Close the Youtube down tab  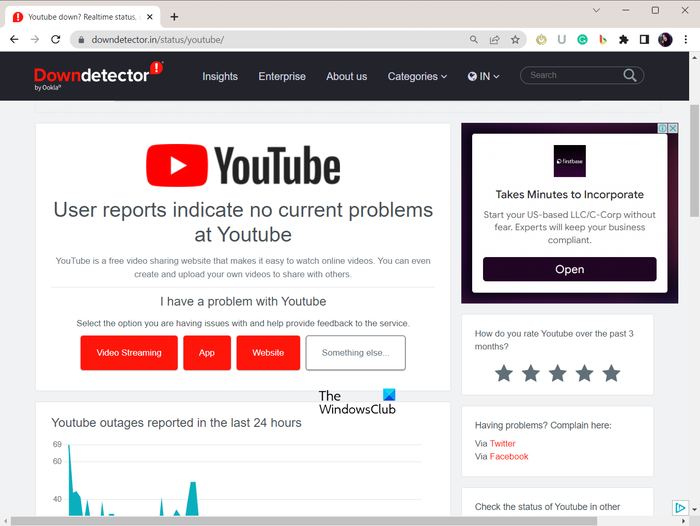(150, 17)
